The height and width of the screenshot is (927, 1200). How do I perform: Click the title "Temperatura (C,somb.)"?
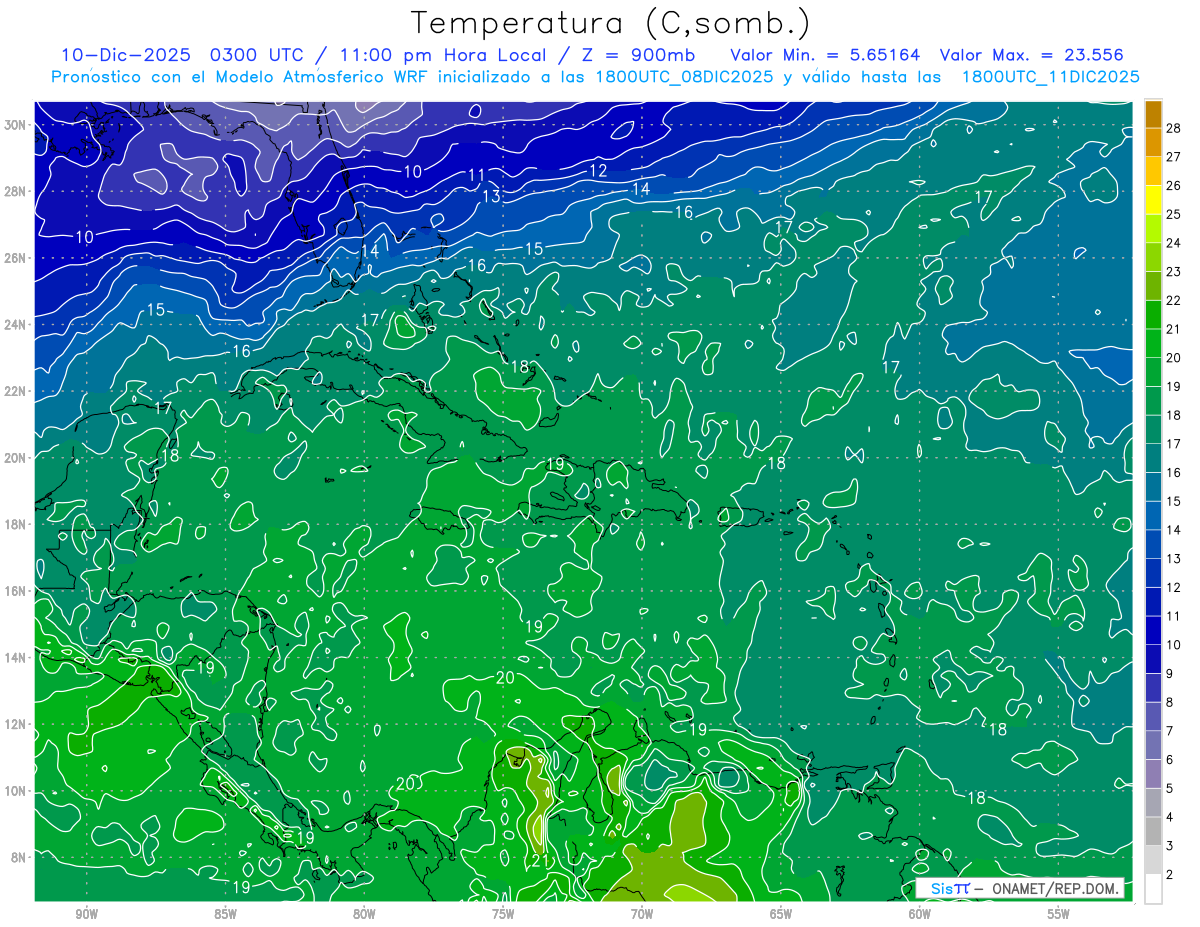tap(611, 23)
